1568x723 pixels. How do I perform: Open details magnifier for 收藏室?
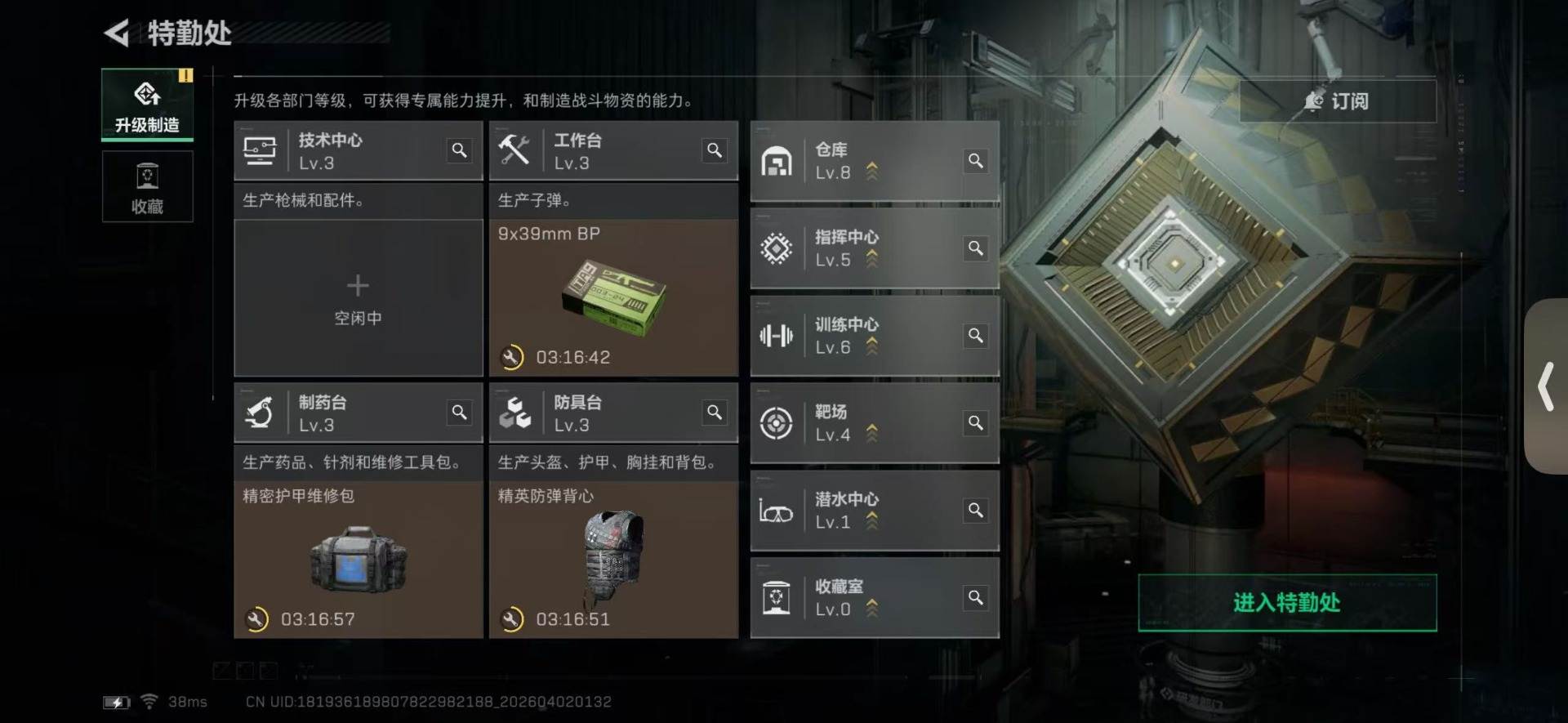click(x=976, y=598)
